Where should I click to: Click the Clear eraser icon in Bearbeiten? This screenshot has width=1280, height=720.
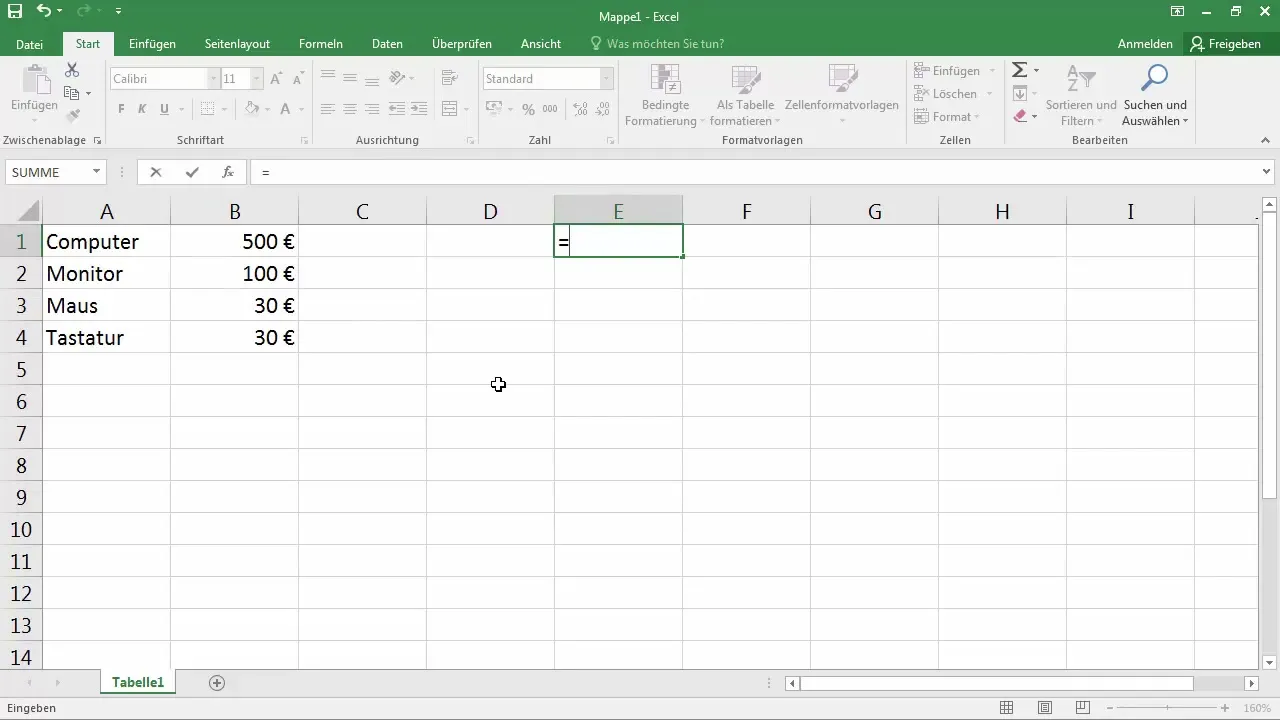click(x=1019, y=116)
